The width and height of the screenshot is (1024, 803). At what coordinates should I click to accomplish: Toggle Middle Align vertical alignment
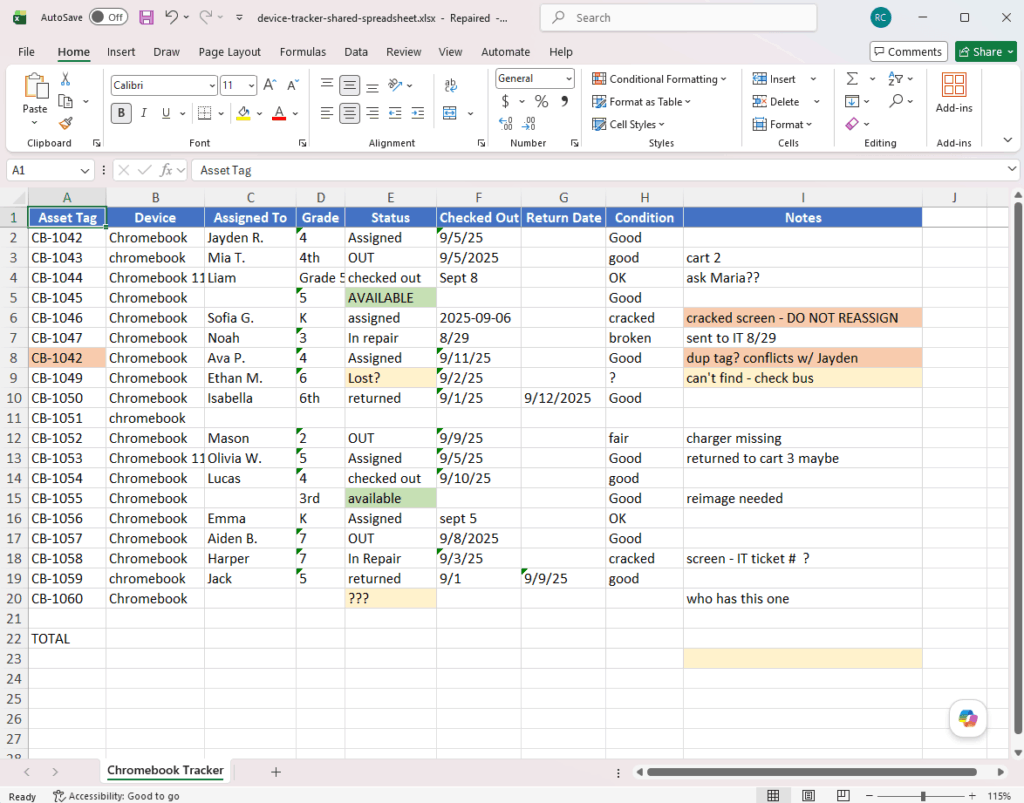349,85
